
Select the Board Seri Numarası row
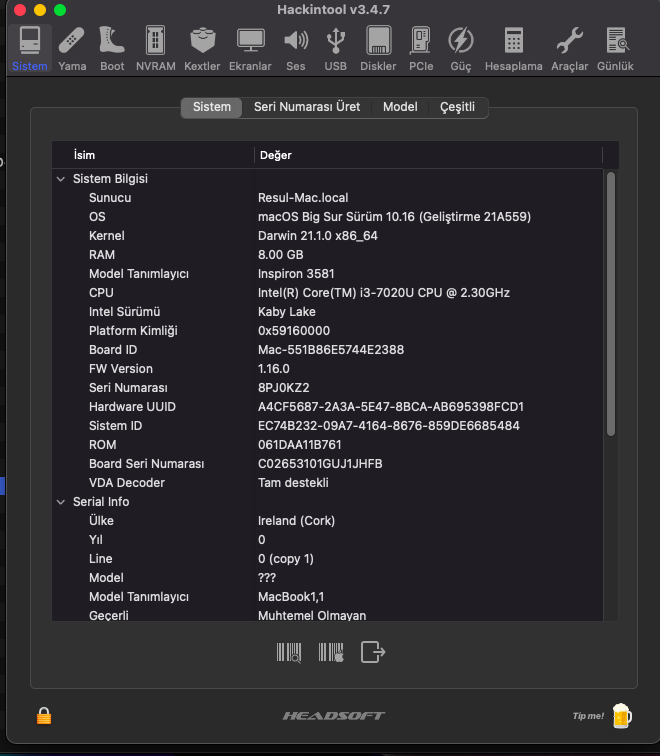(x=328, y=464)
